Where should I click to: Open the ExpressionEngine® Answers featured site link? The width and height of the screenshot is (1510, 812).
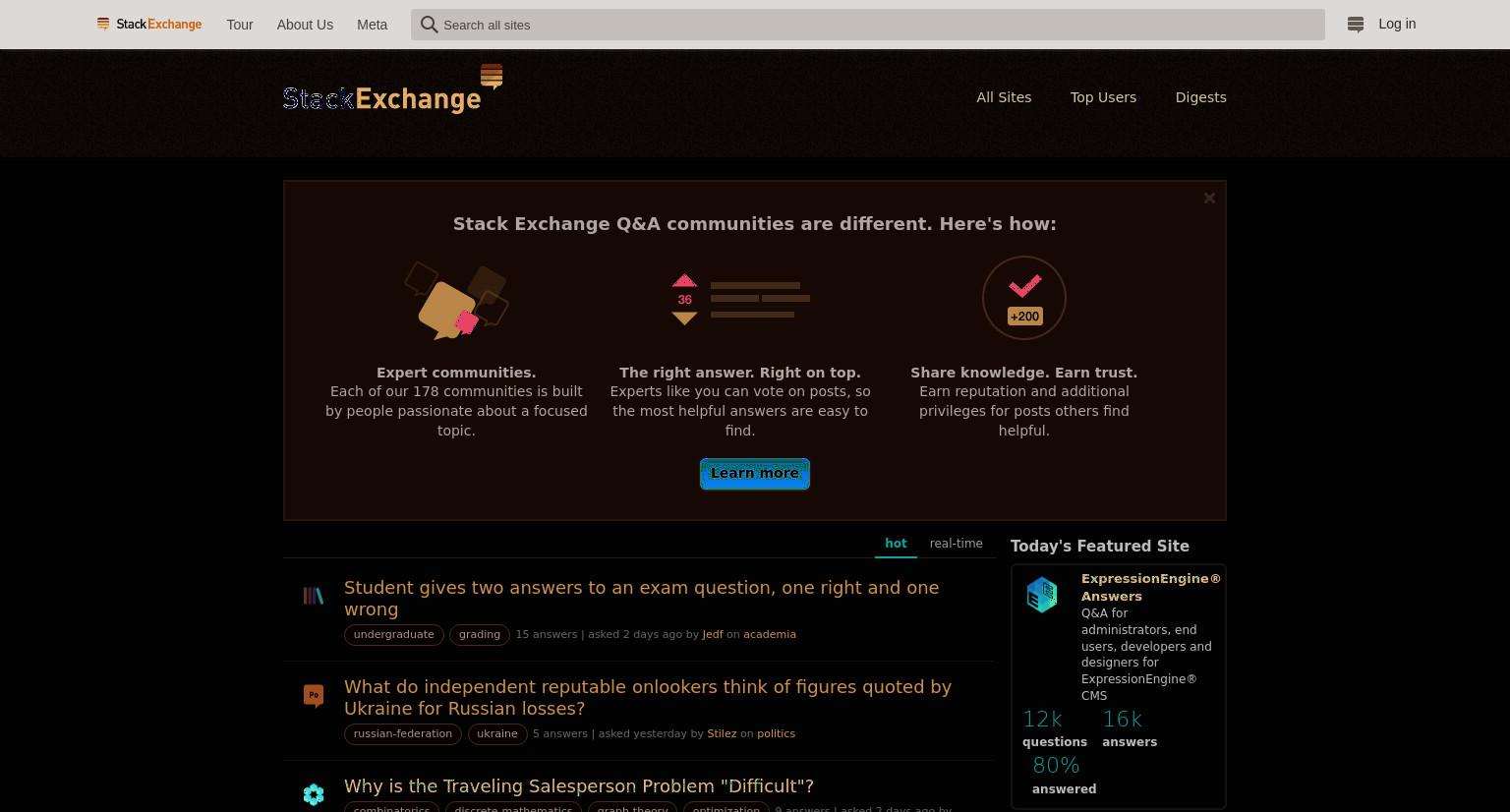1150,587
